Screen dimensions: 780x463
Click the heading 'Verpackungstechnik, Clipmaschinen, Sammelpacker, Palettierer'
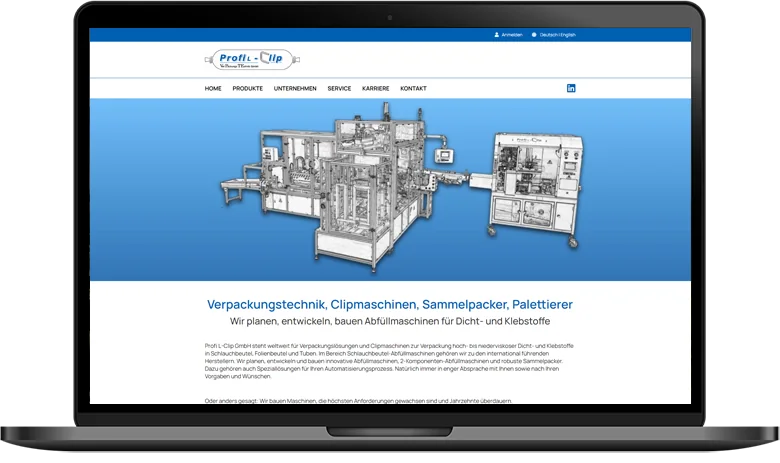tap(390, 304)
